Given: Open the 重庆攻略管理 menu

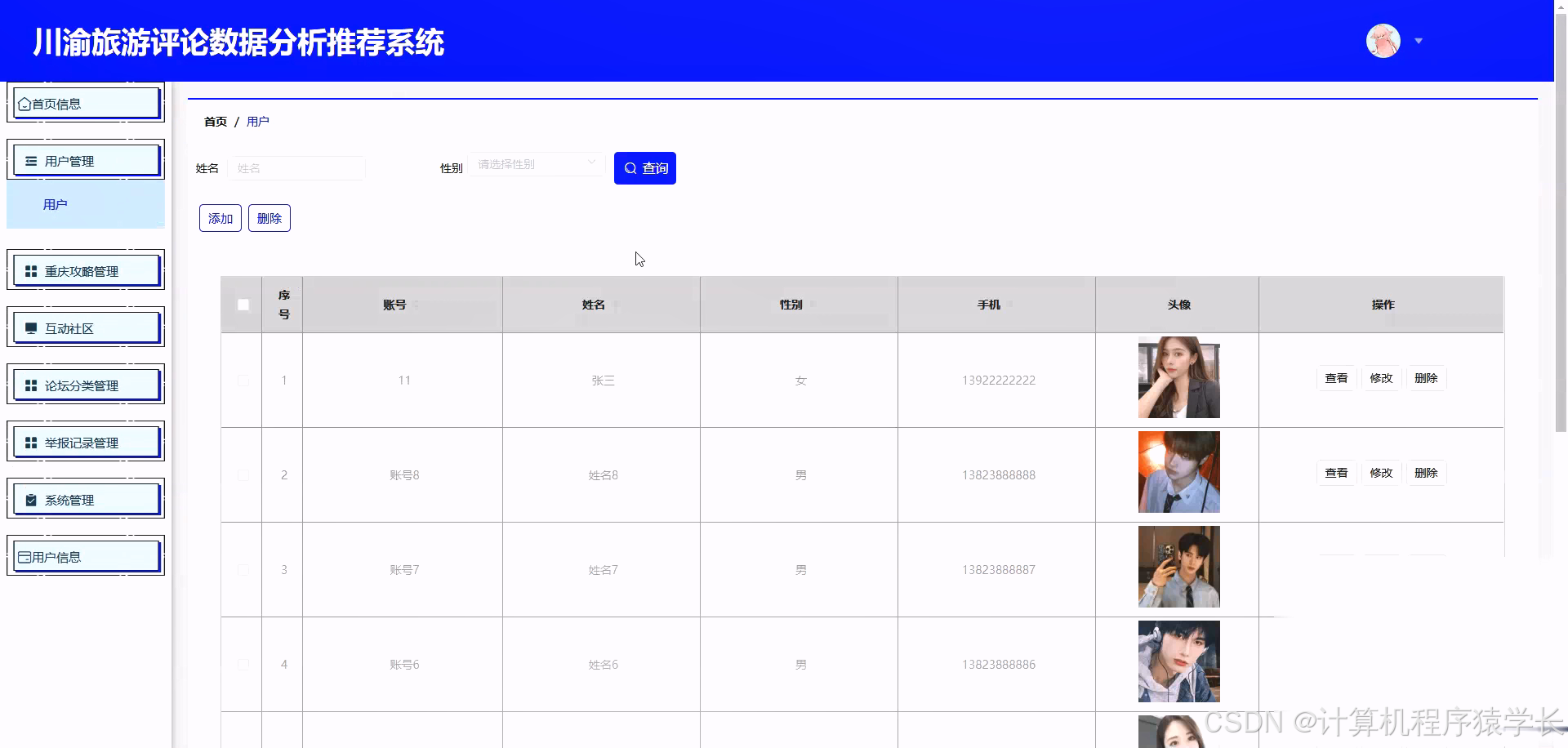Looking at the screenshot, I should 86,270.
